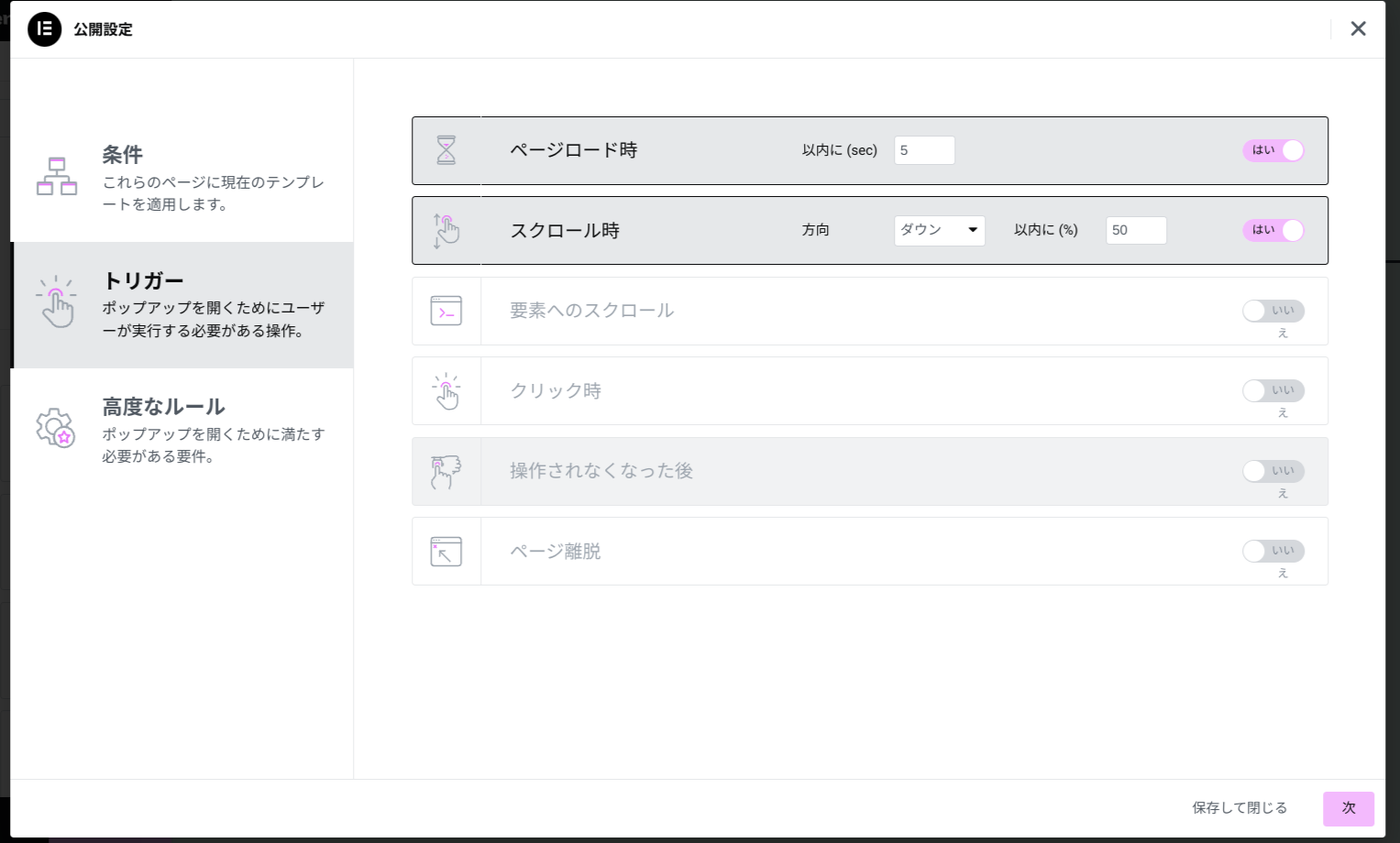This screenshot has height=843, width=1400.
Task: Click the クリック時 pointer icon
Action: (446, 391)
